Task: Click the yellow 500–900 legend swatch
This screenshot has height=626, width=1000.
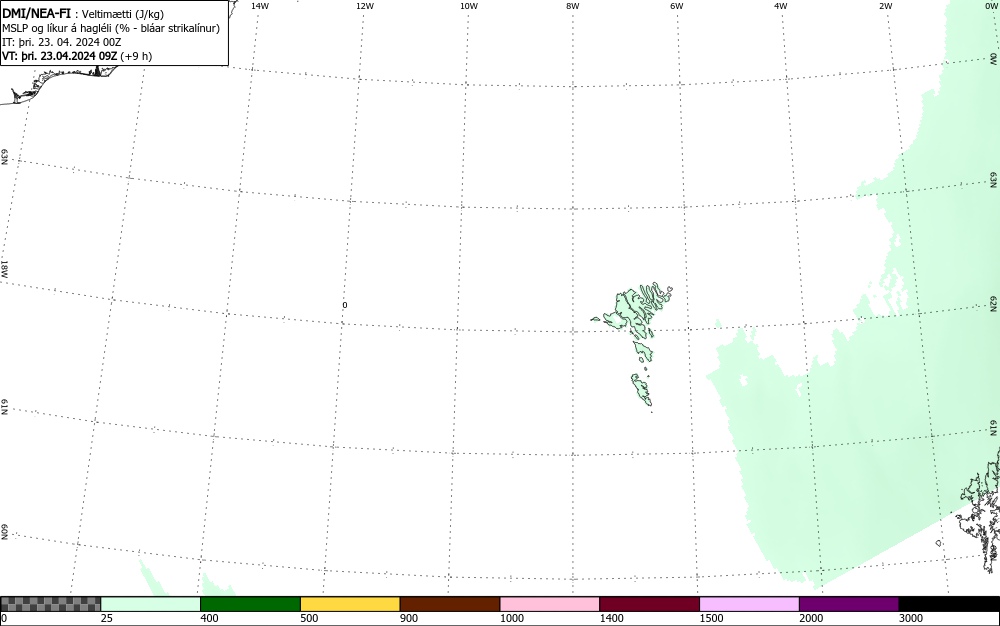Action: tap(350, 604)
